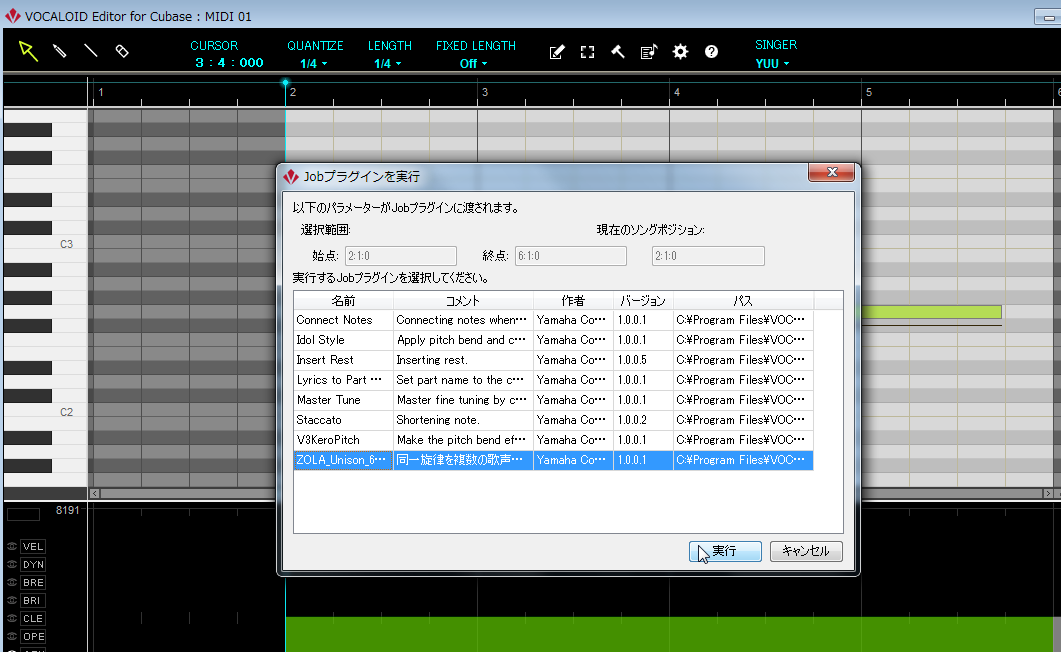Select the eraser tool
This screenshot has width=1061, height=652.
[122, 51]
